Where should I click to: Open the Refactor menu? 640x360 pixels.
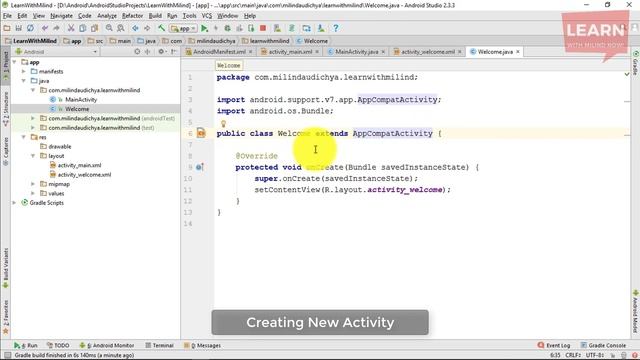132,16
